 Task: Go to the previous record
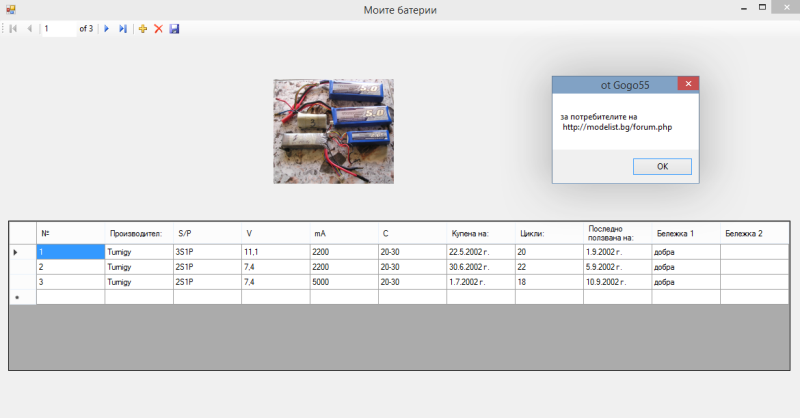[29, 29]
